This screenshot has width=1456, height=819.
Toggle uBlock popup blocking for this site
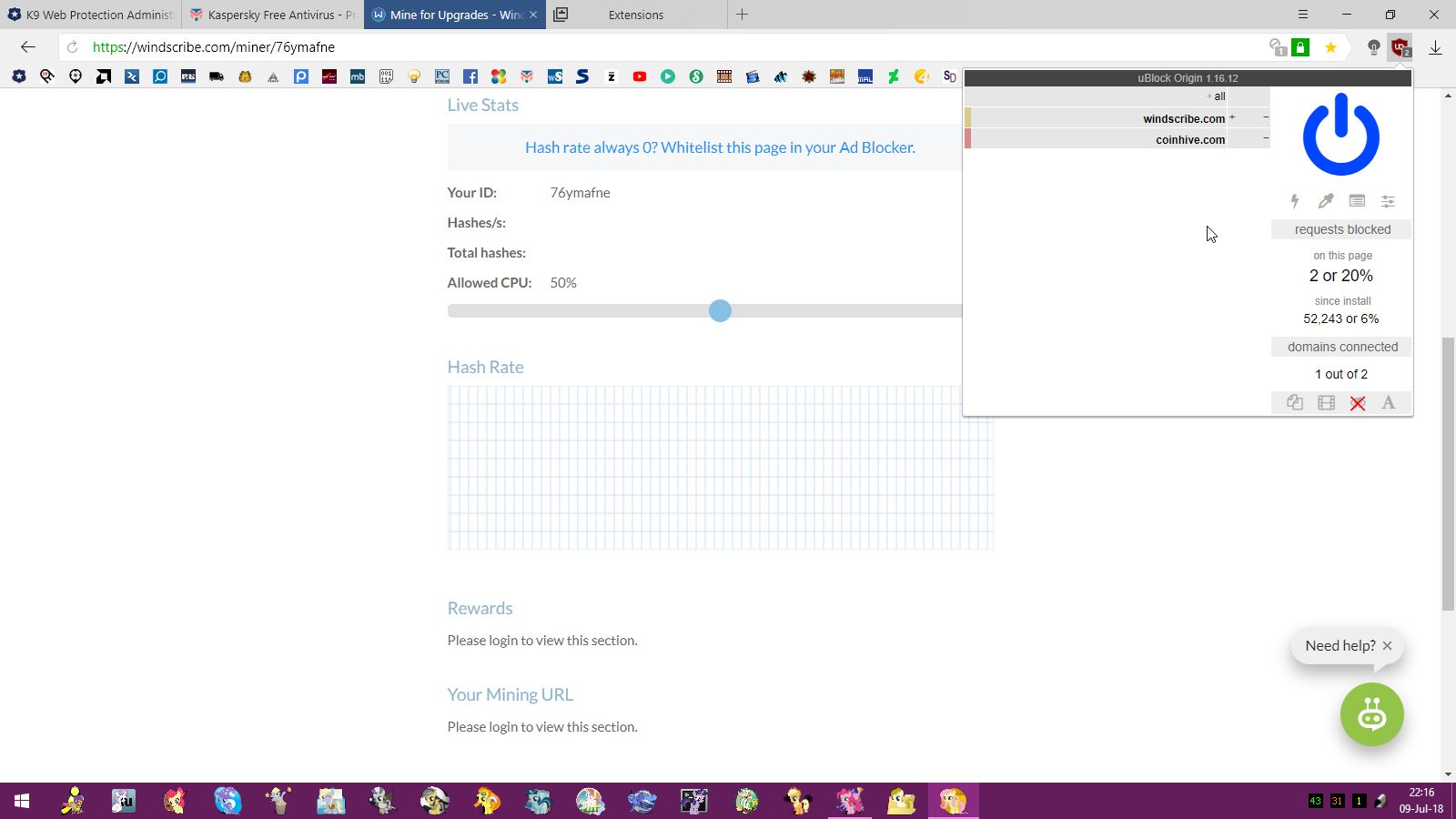point(1295,403)
